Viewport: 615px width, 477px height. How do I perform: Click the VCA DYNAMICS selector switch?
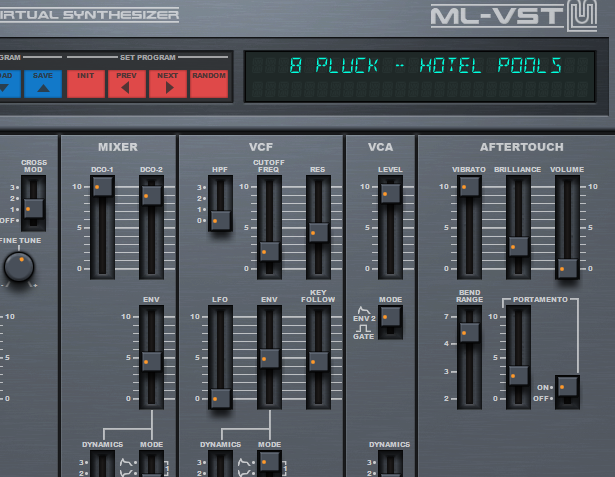point(391,464)
